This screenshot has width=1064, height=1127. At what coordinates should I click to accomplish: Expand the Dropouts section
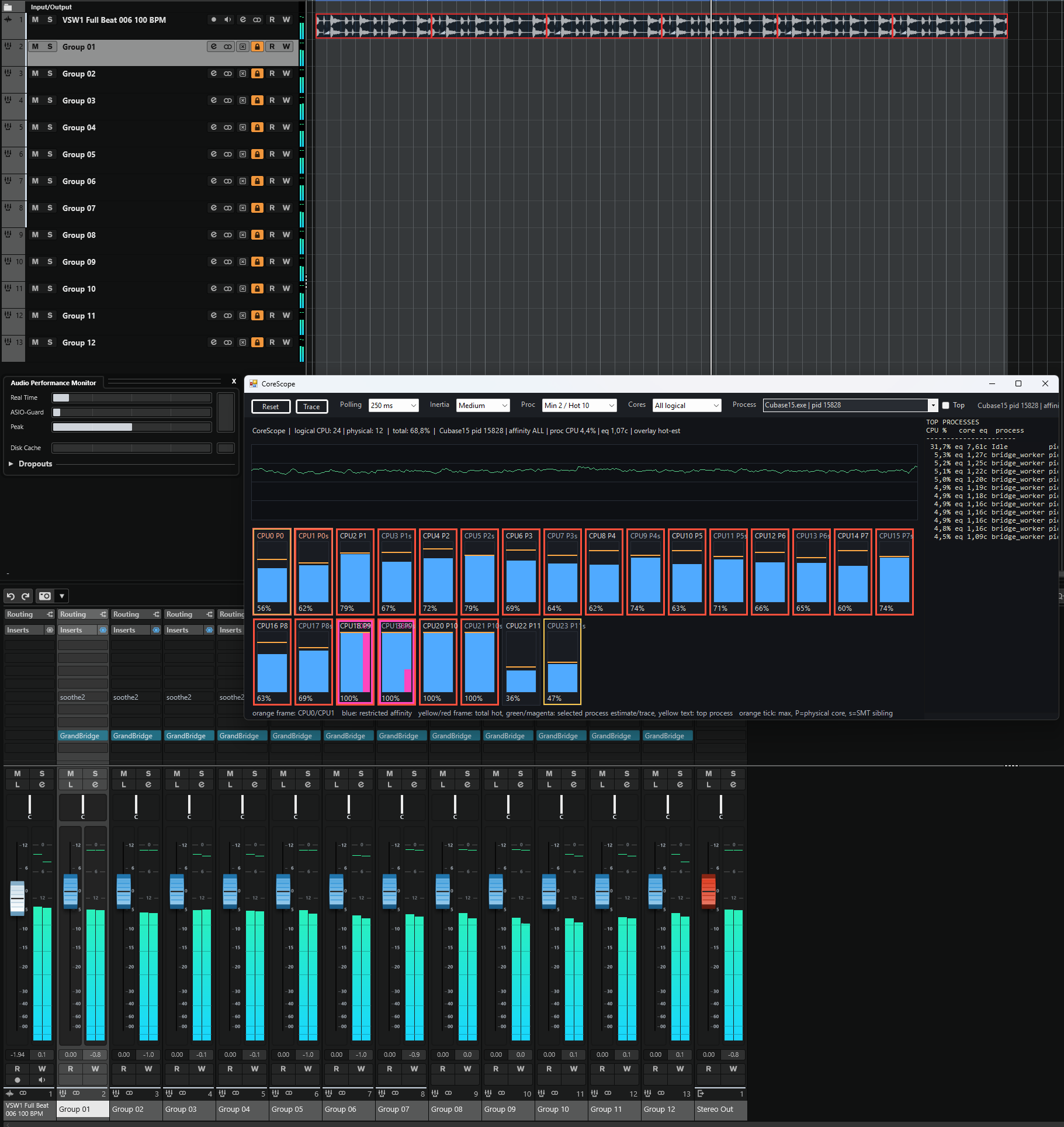[11, 464]
